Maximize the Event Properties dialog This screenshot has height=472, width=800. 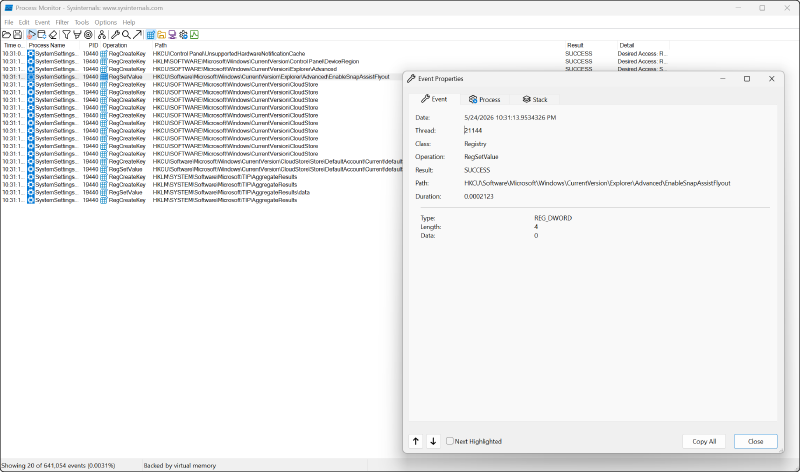pos(747,79)
